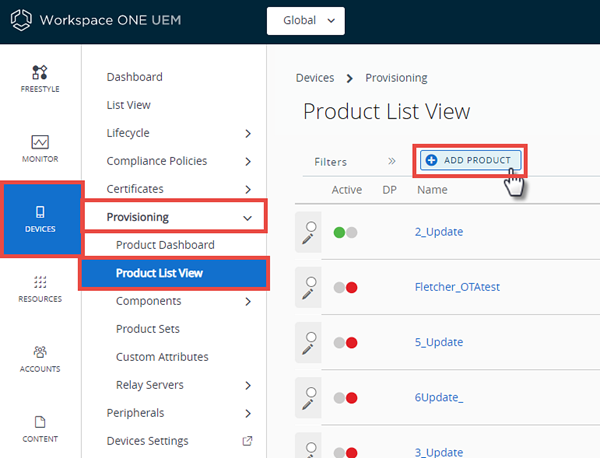
Task: Open the Content section icon
Action: point(40,422)
